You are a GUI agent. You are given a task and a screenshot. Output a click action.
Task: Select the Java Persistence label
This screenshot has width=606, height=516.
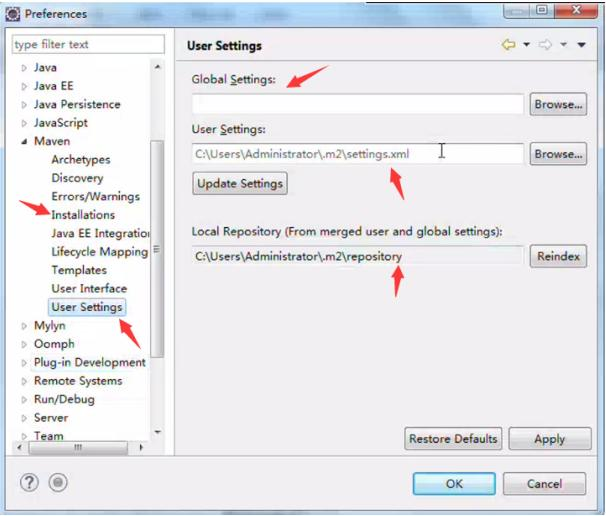77,104
